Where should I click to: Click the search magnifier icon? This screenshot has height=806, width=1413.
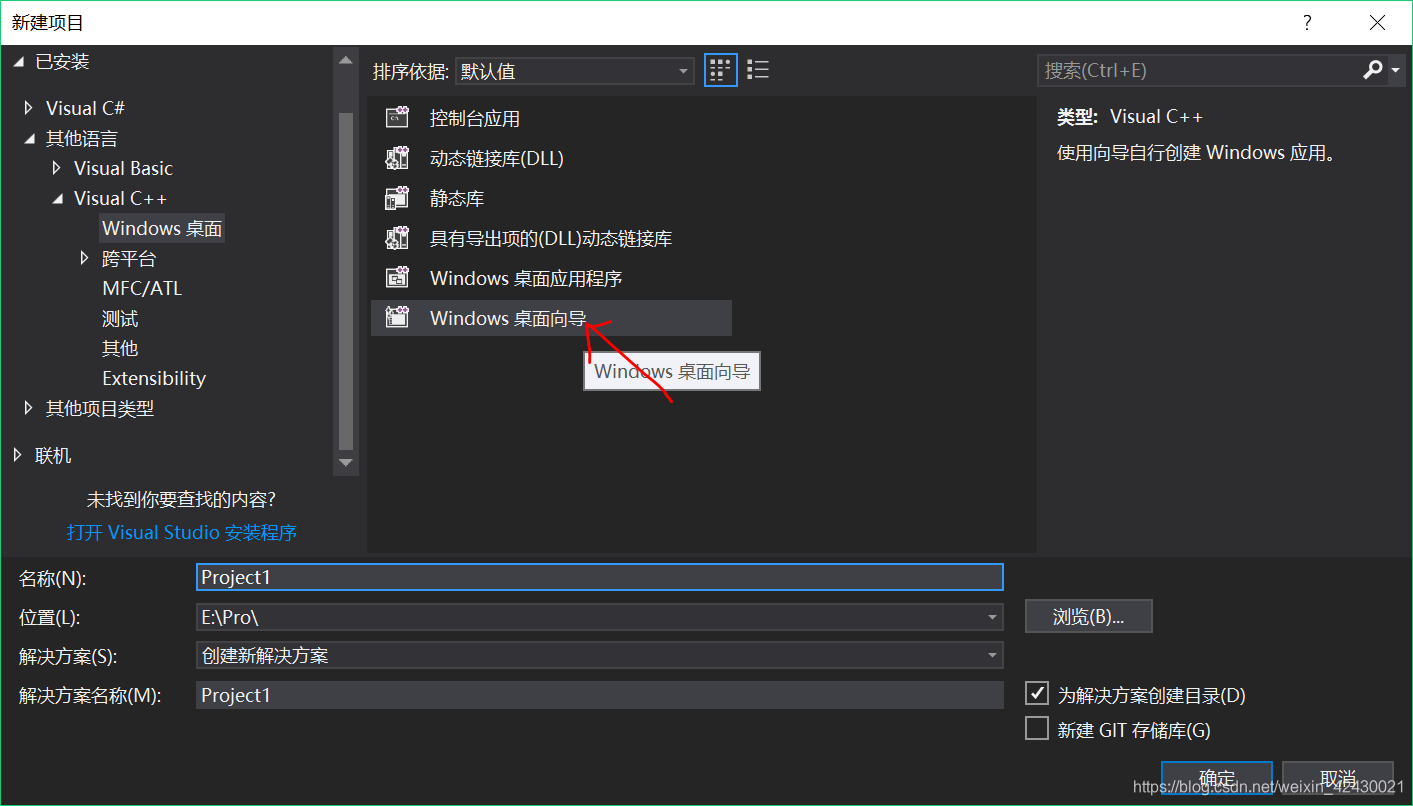tap(1373, 70)
